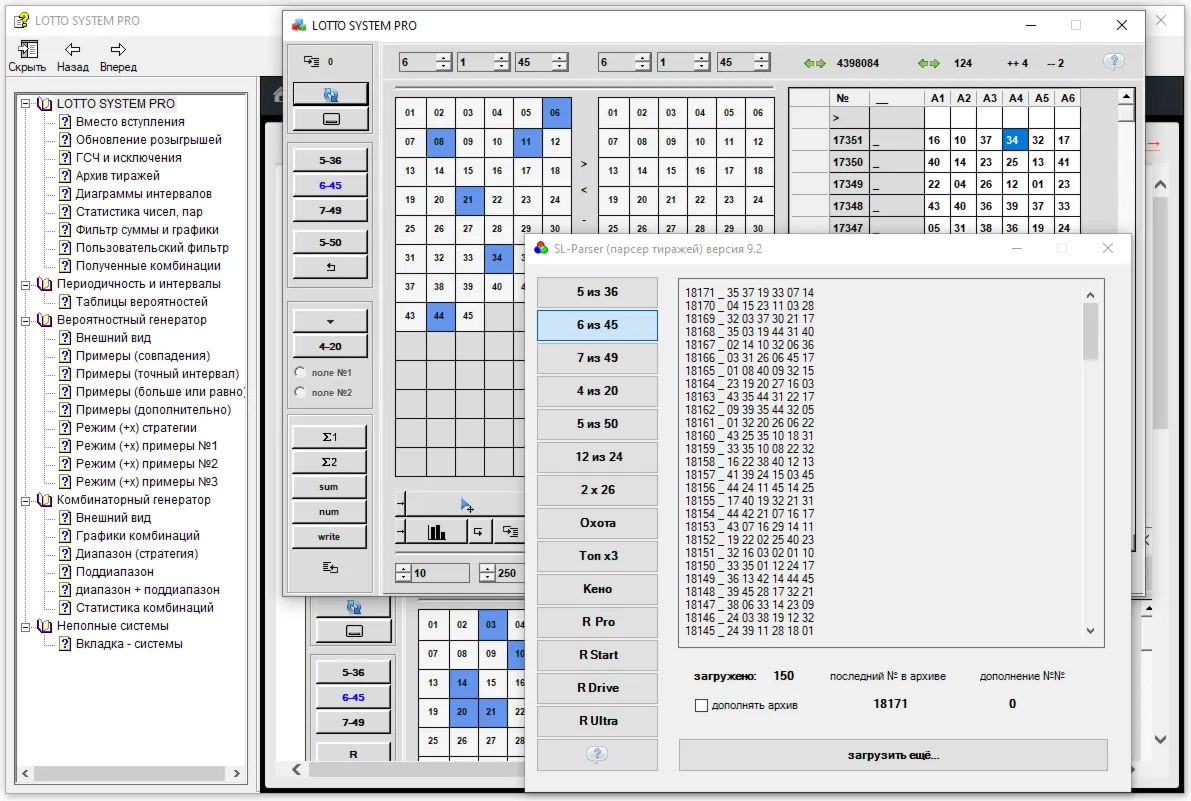Open the Вкладка - системы help topic
The image size is (1191, 801).
[129, 644]
